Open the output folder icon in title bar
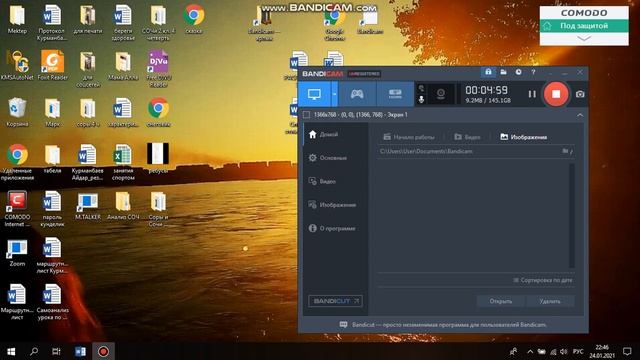Screen dimensions: 640x360 tap(503, 72)
